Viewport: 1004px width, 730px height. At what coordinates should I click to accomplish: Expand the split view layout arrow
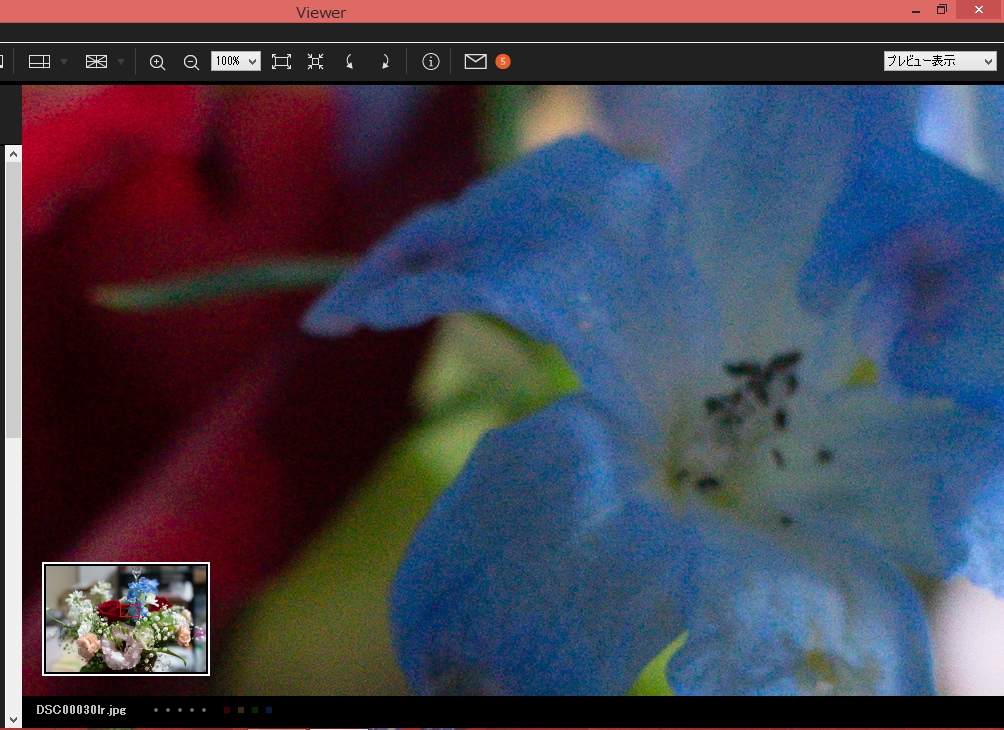pyautogui.click(x=63, y=61)
